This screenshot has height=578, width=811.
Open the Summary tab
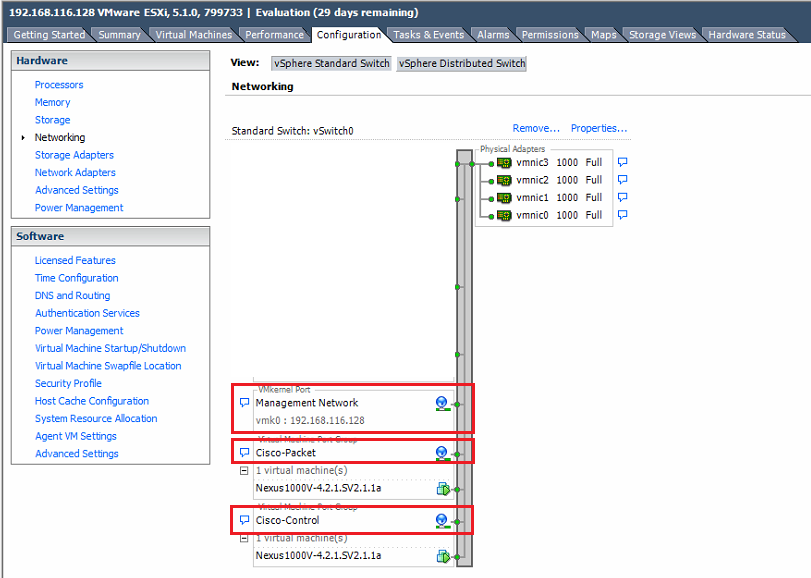[x=119, y=35]
